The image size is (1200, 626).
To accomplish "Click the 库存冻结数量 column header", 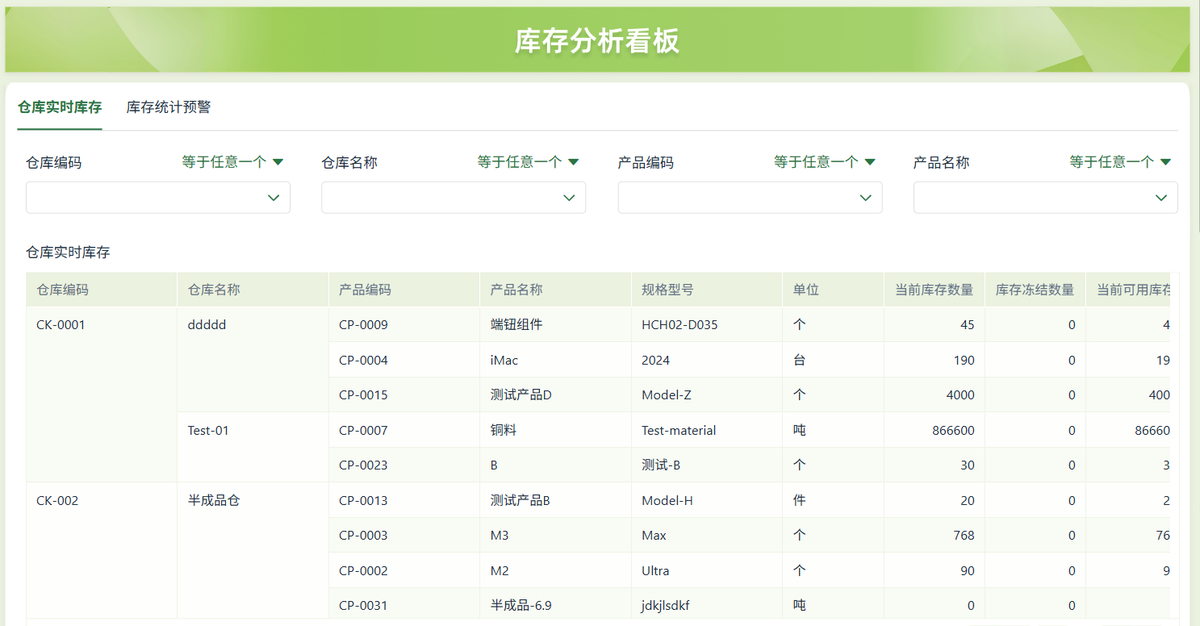I will tap(1035, 290).
